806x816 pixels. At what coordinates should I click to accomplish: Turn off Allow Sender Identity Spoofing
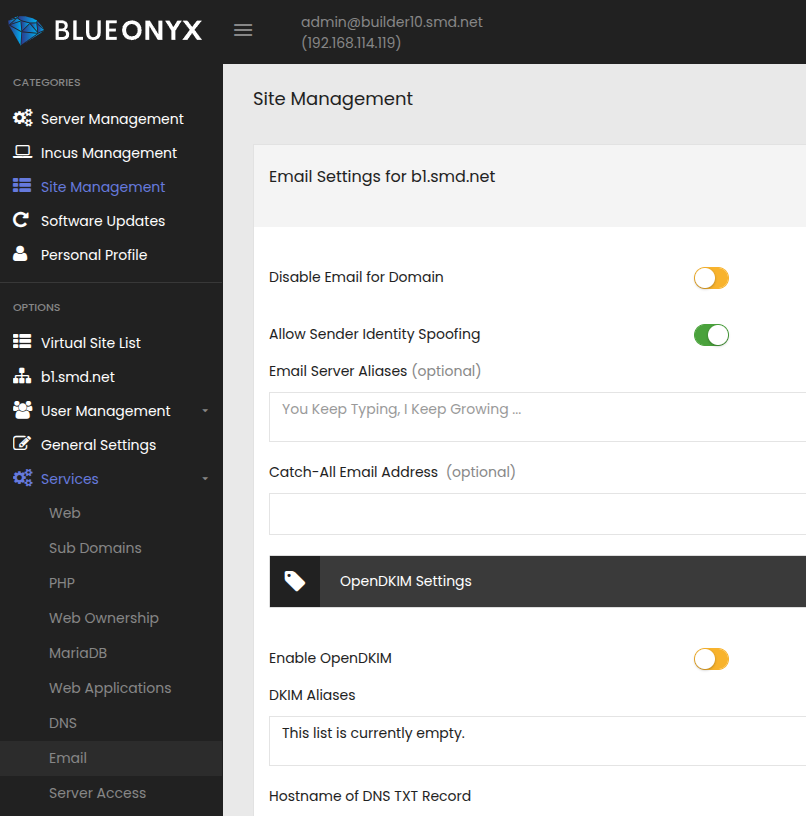[x=711, y=335]
